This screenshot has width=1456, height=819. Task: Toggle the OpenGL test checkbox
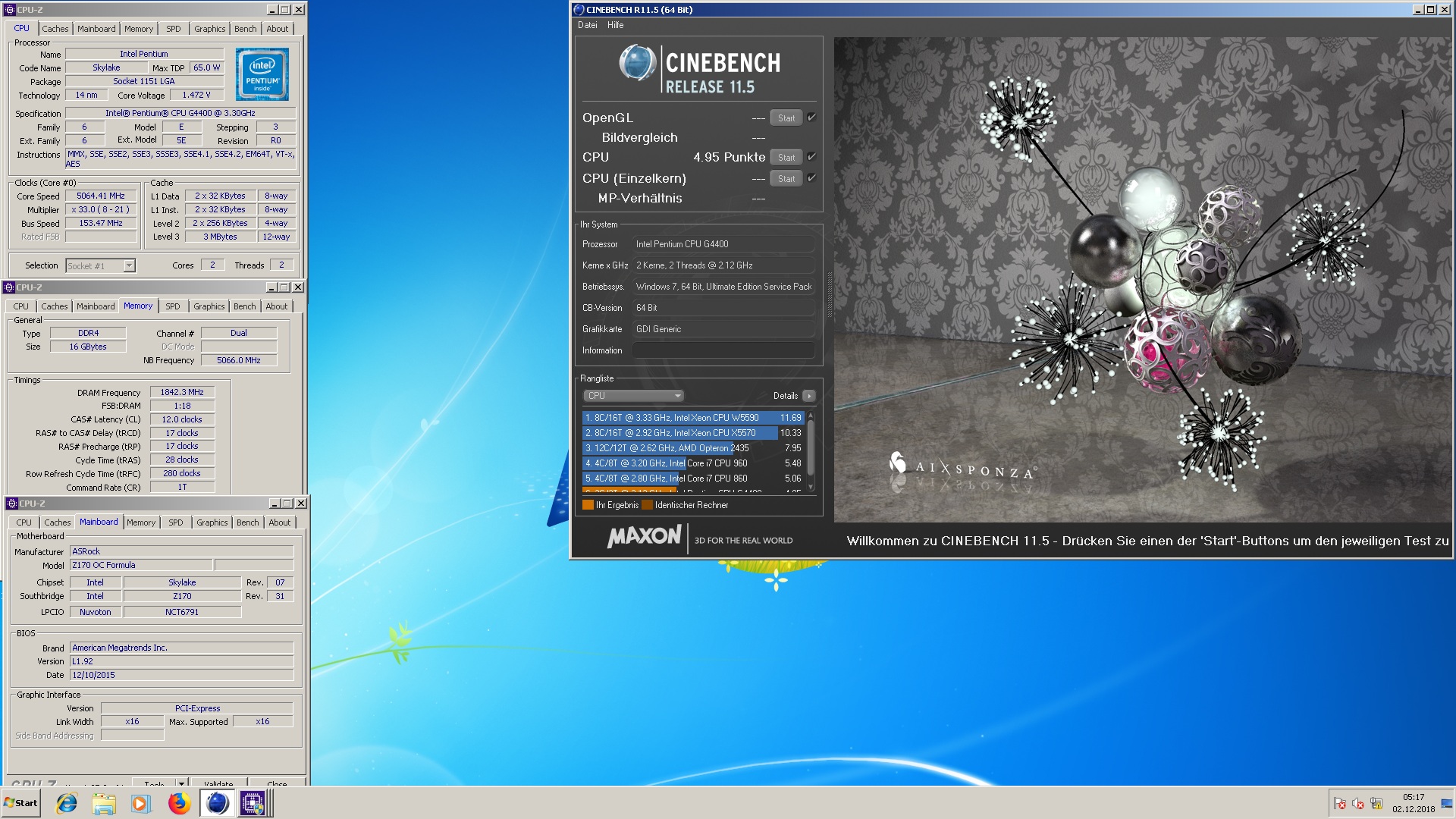click(x=811, y=117)
